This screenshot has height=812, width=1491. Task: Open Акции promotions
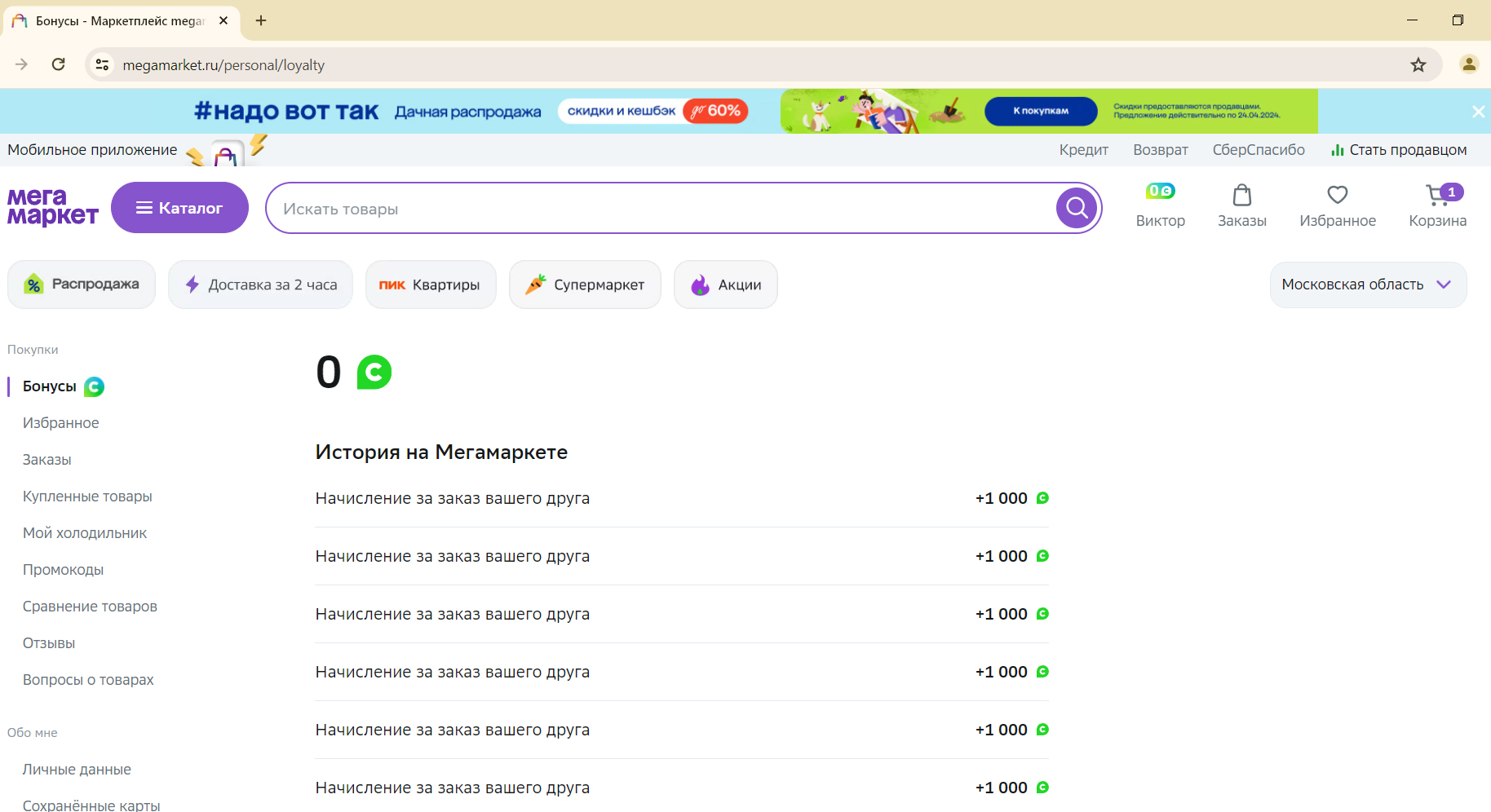[x=726, y=285]
